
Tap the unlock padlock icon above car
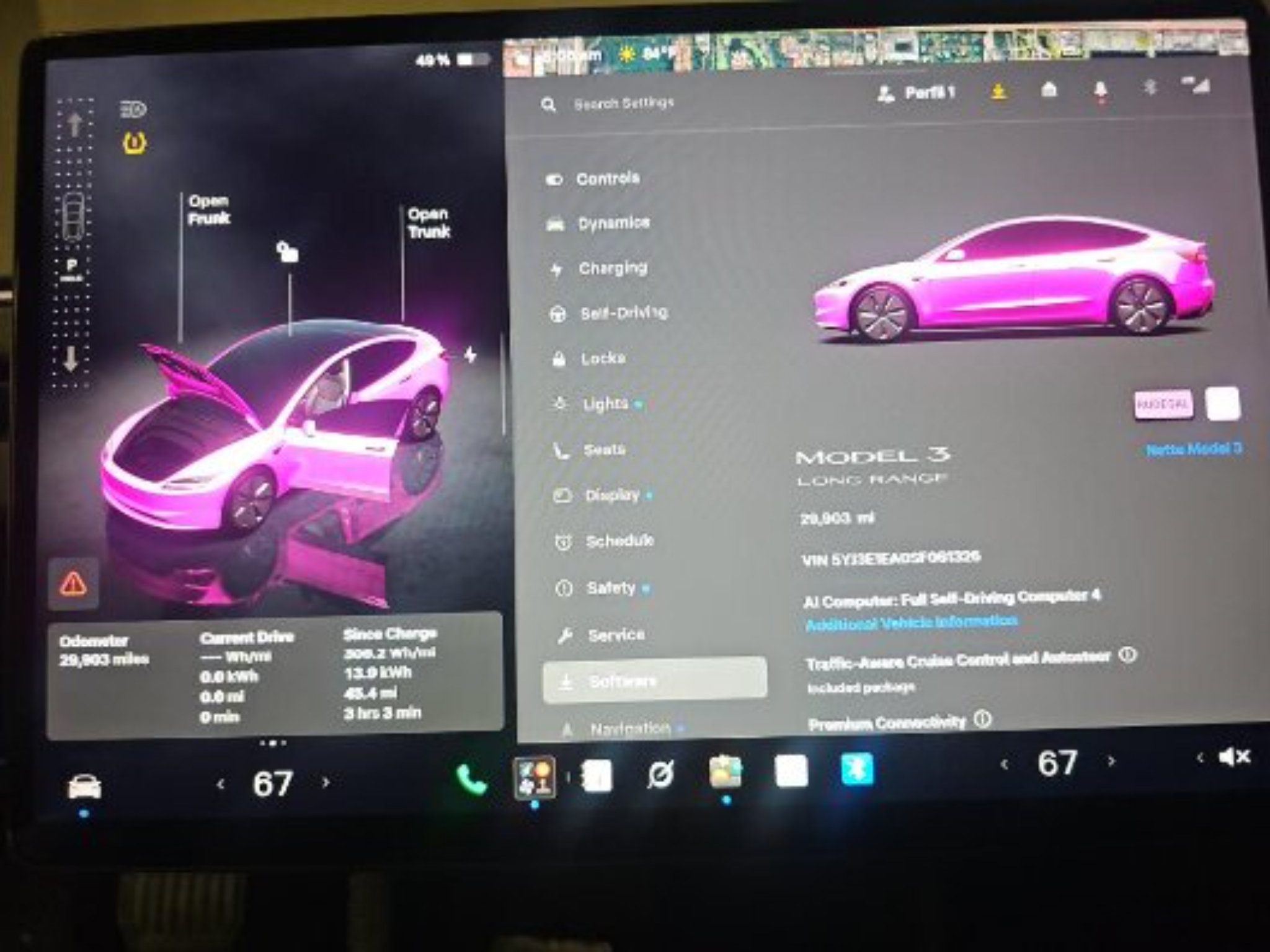287,252
